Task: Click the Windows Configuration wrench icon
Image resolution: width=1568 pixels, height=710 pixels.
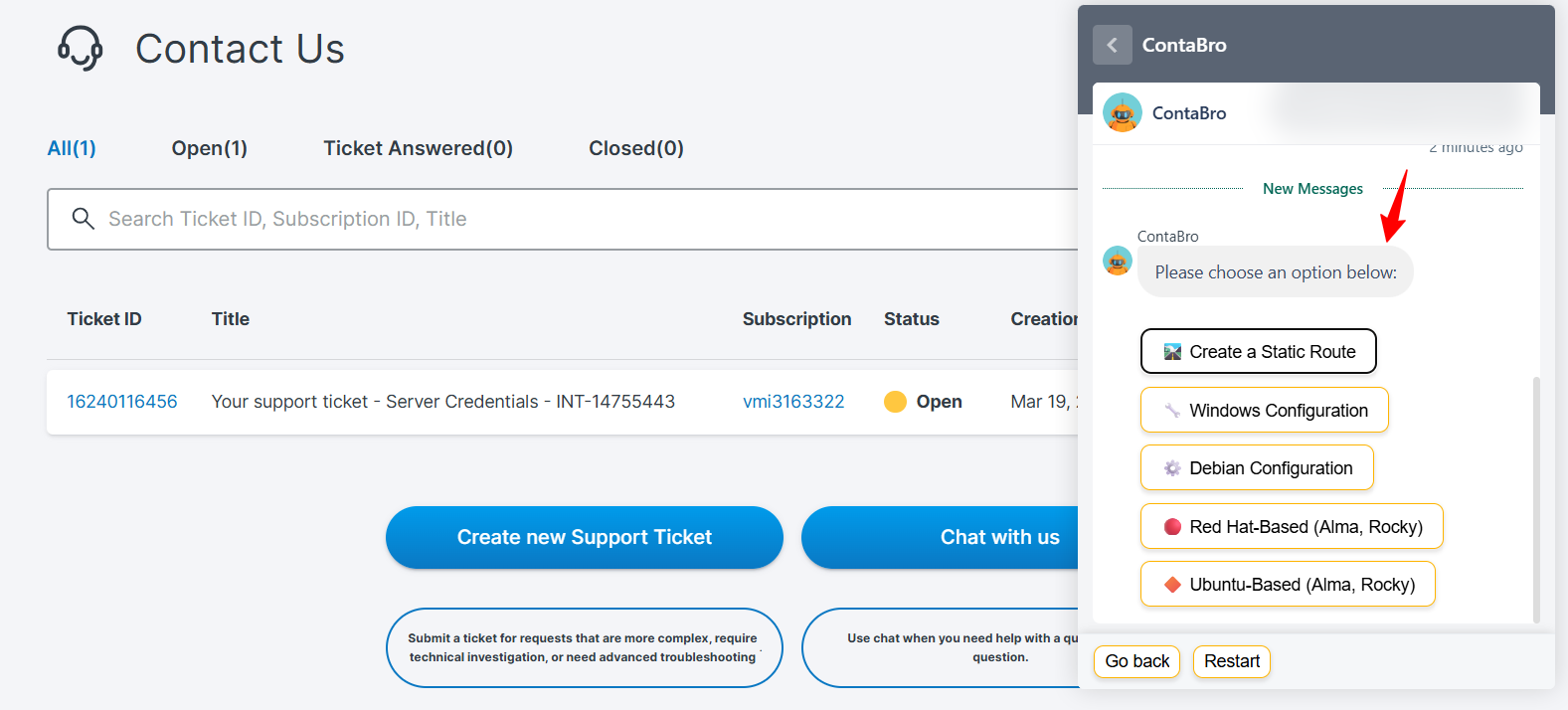Action: (x=1173, y=411)
